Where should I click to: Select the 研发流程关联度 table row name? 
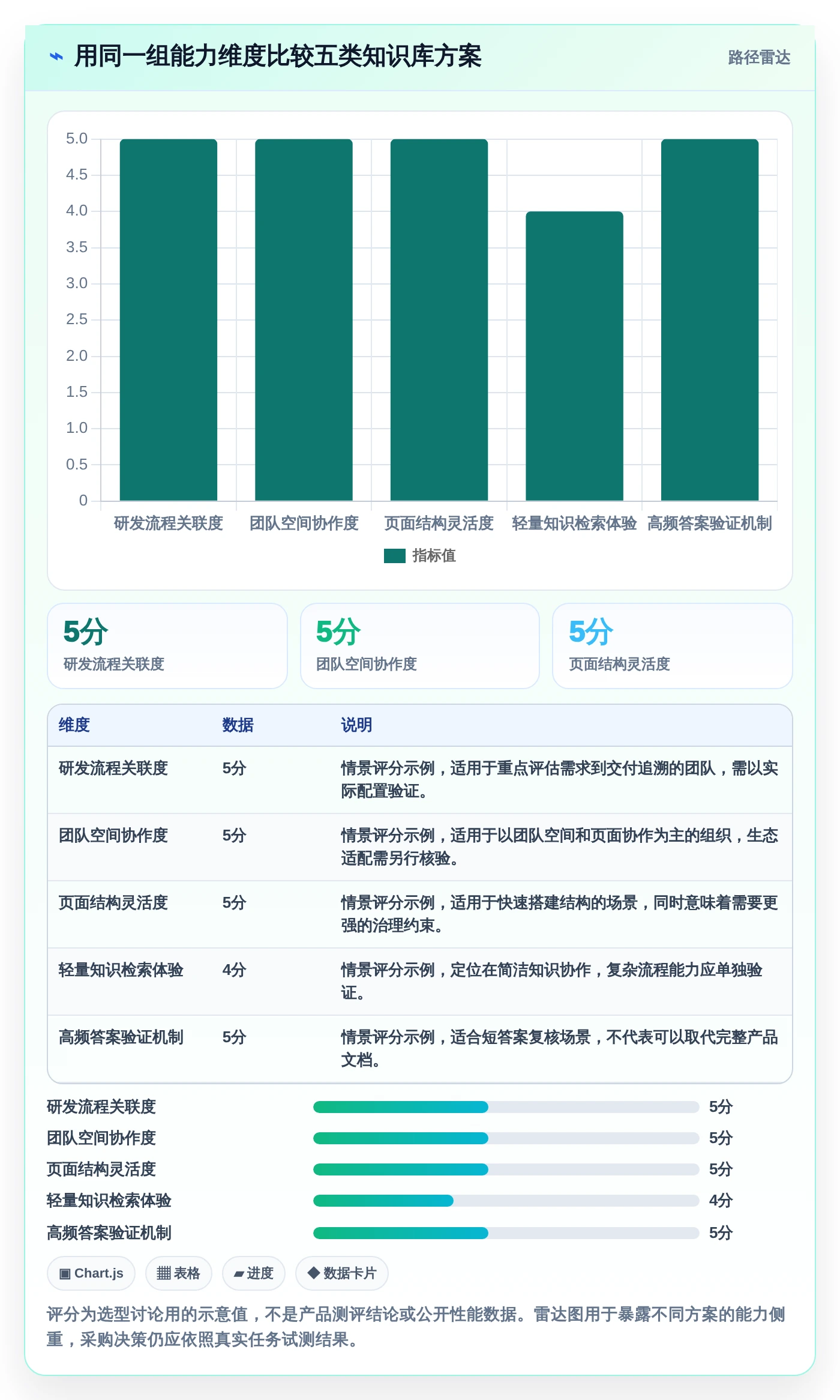(113, 768)
